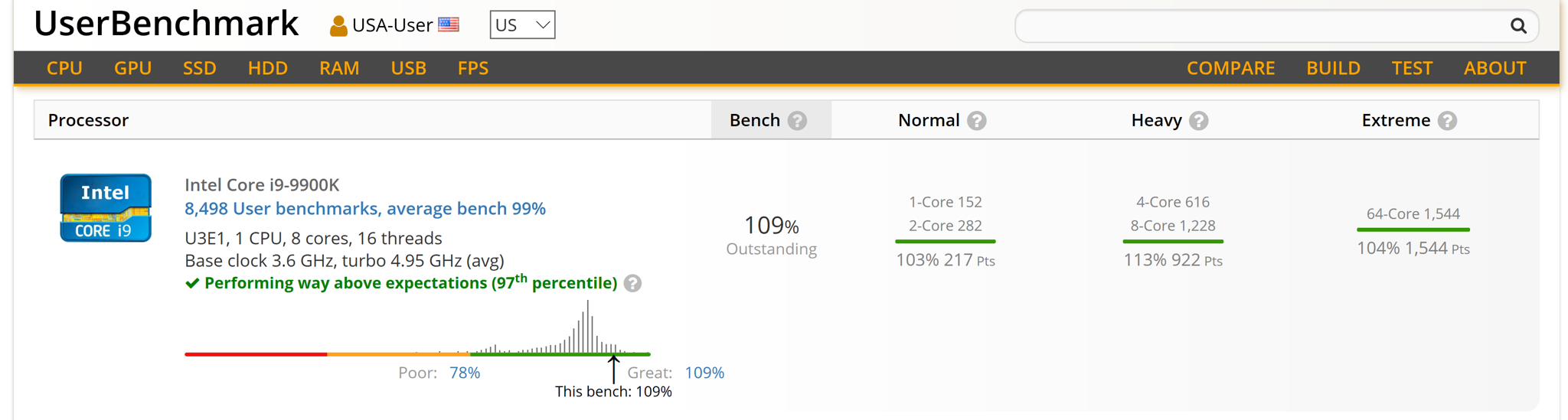Click the US flag icon

(x=449, y=24)
